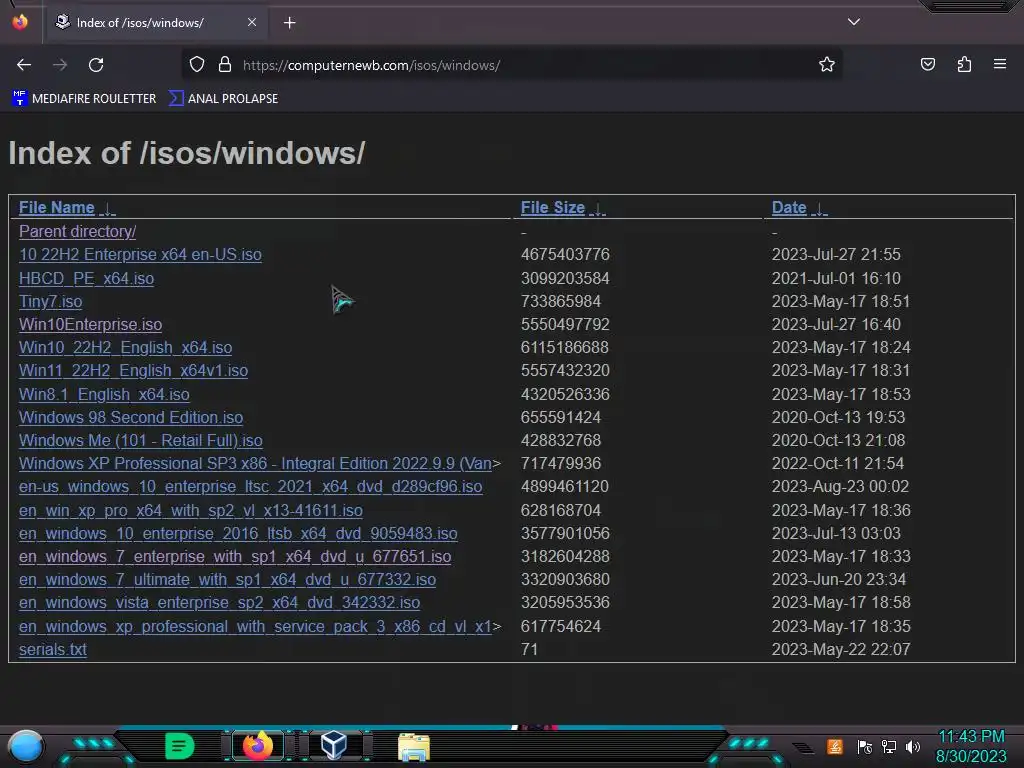Download 10 22H2 Enterprise x64 en-US.iso
Image resolution: width=1024 pixels, height=768 pixels.
(140, 255)
